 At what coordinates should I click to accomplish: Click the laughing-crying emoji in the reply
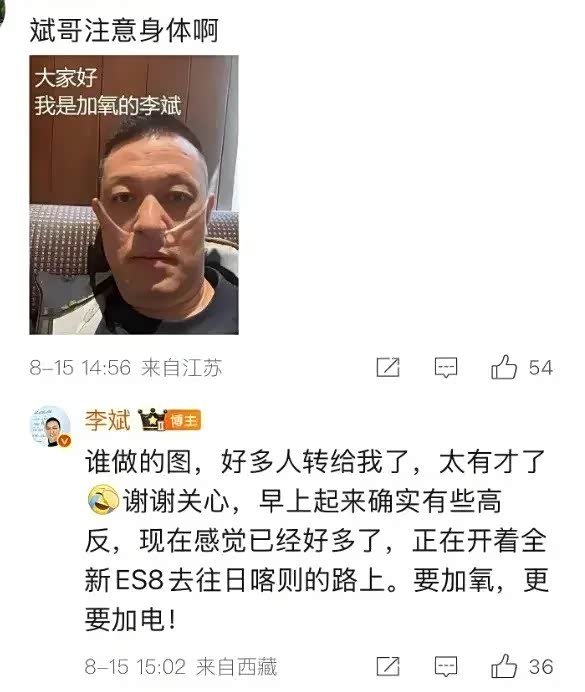[103, 500]
